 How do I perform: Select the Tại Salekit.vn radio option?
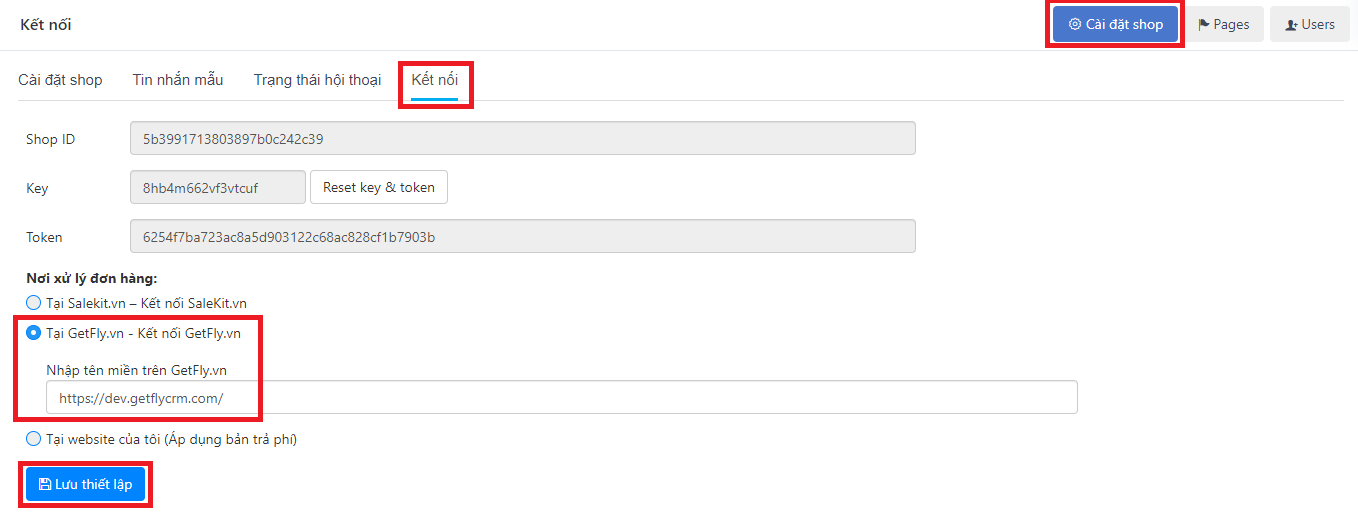point(34,302)
